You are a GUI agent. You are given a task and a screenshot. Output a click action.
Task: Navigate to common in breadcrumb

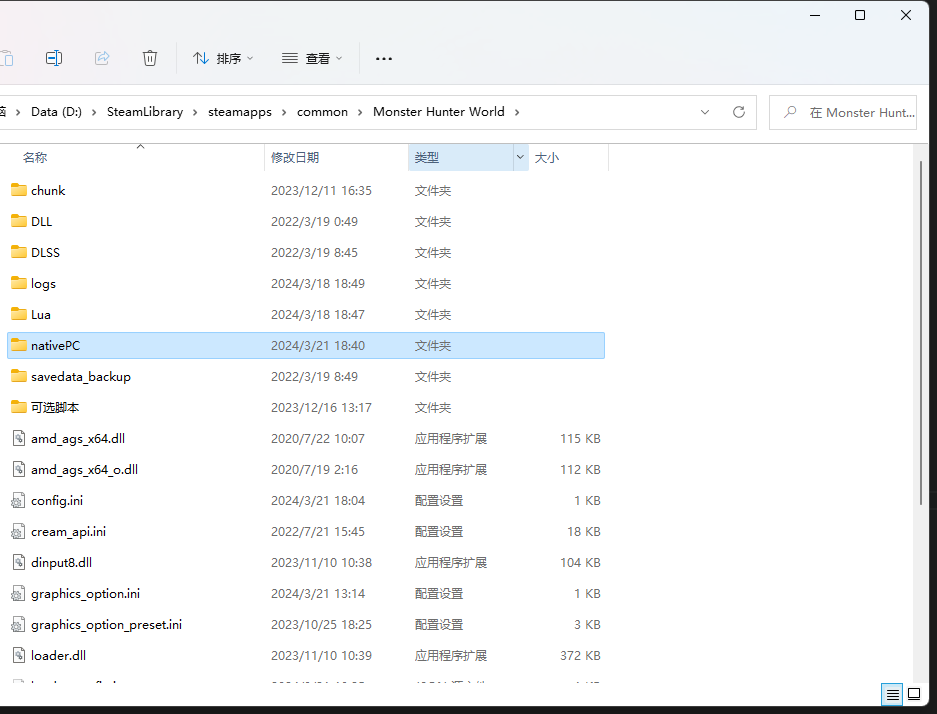322,112
